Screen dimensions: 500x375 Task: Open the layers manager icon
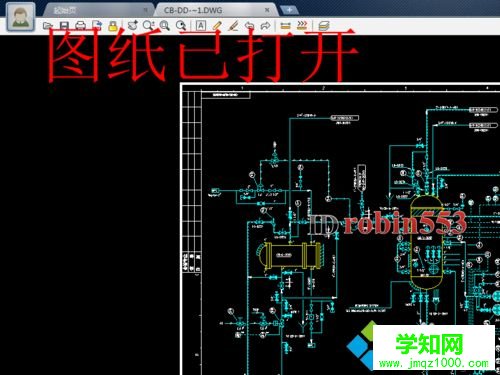[324, 25]
